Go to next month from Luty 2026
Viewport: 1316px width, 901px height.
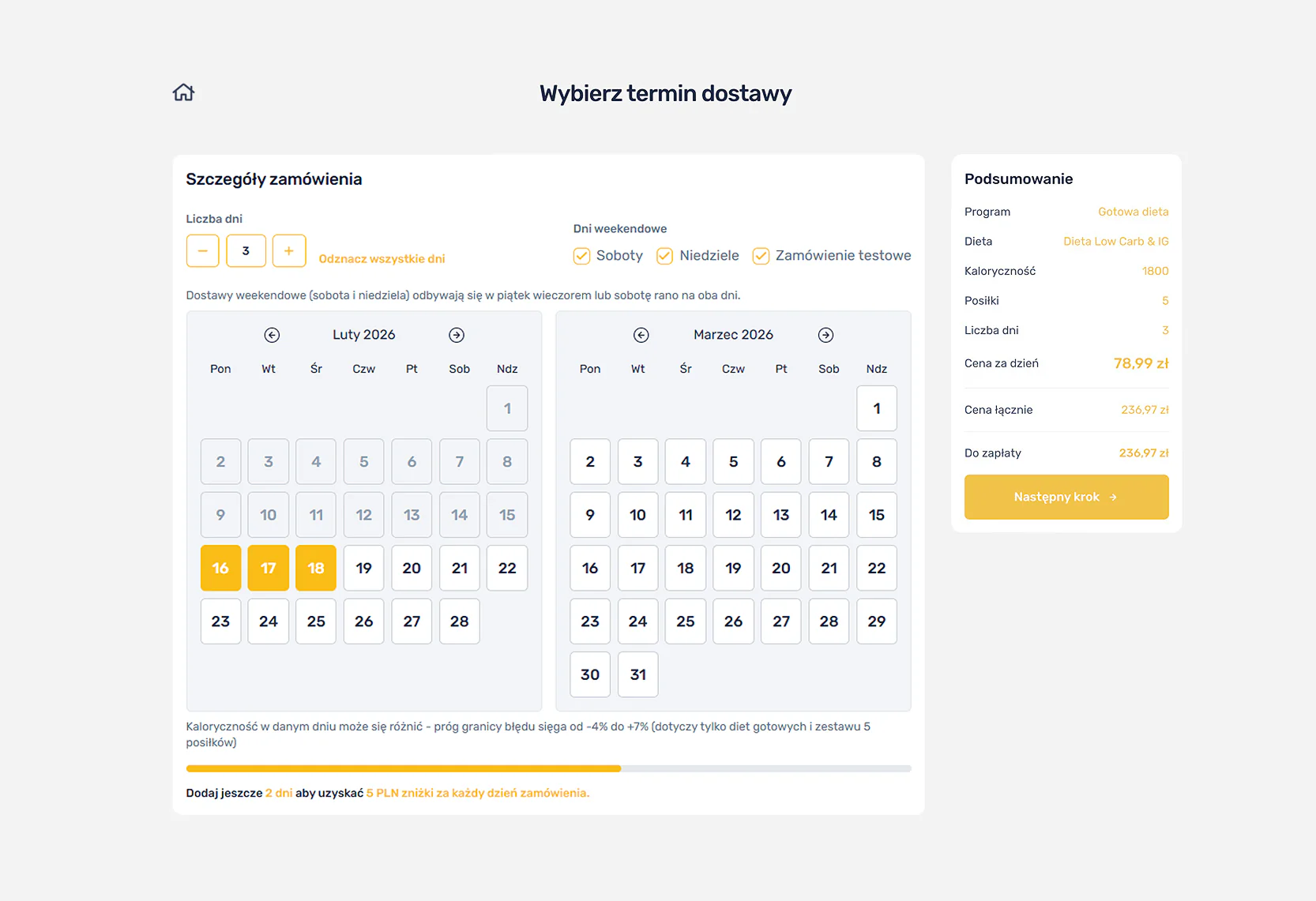[457, 335]
